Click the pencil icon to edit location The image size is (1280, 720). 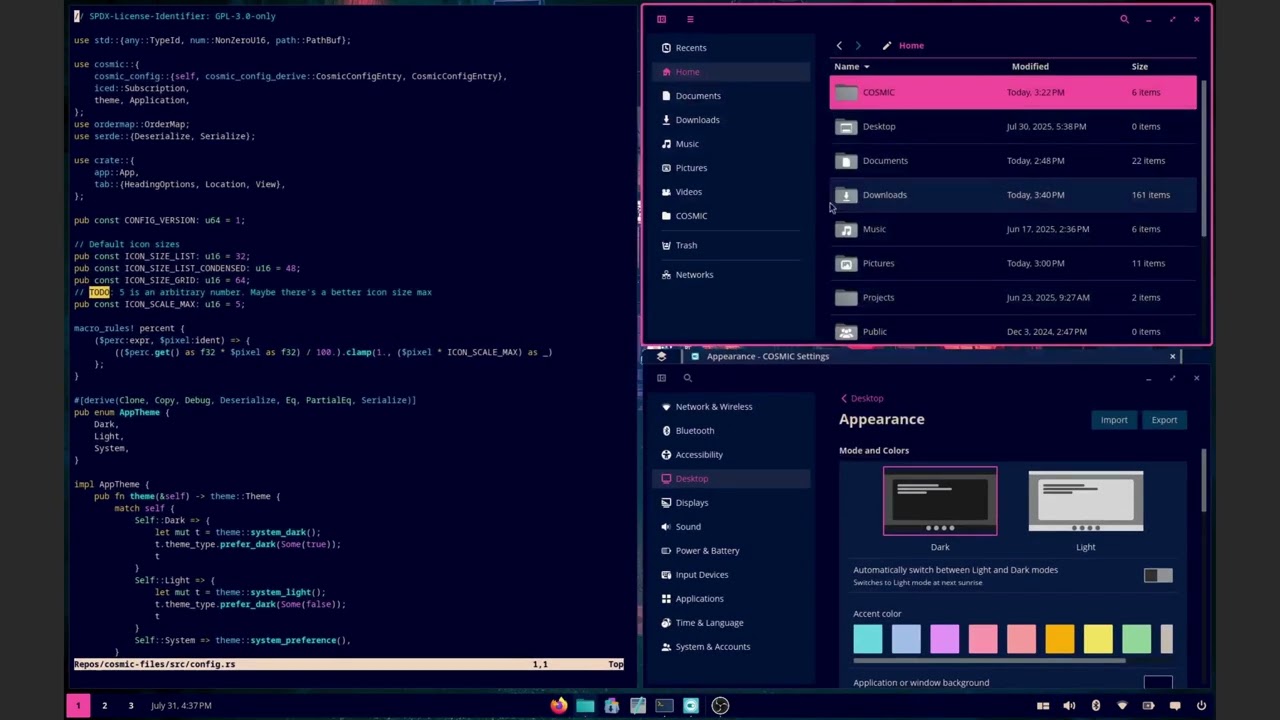[x=887, y=46]
